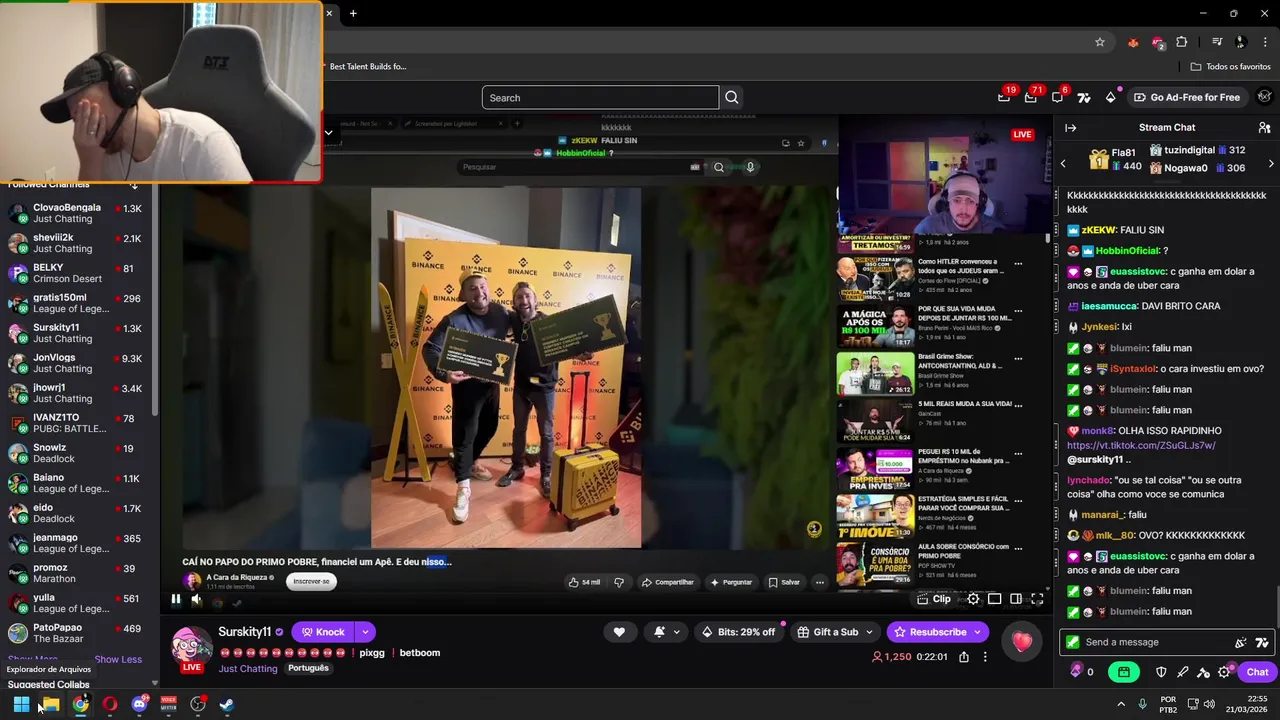Image resolution: width=1280 pixels, height=720 pixels.
Task: Share the stream with share icon
Action: click(x=963, y=657)
